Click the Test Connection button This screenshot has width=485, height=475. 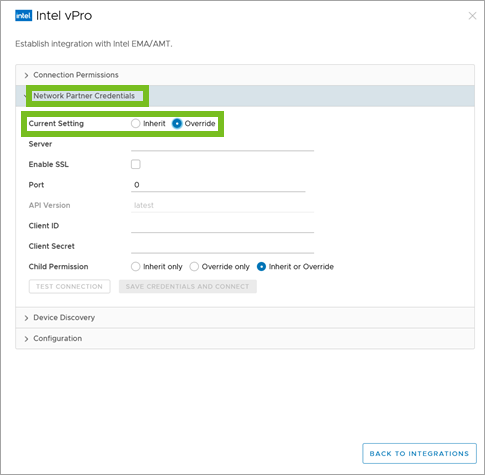(69, 287)
